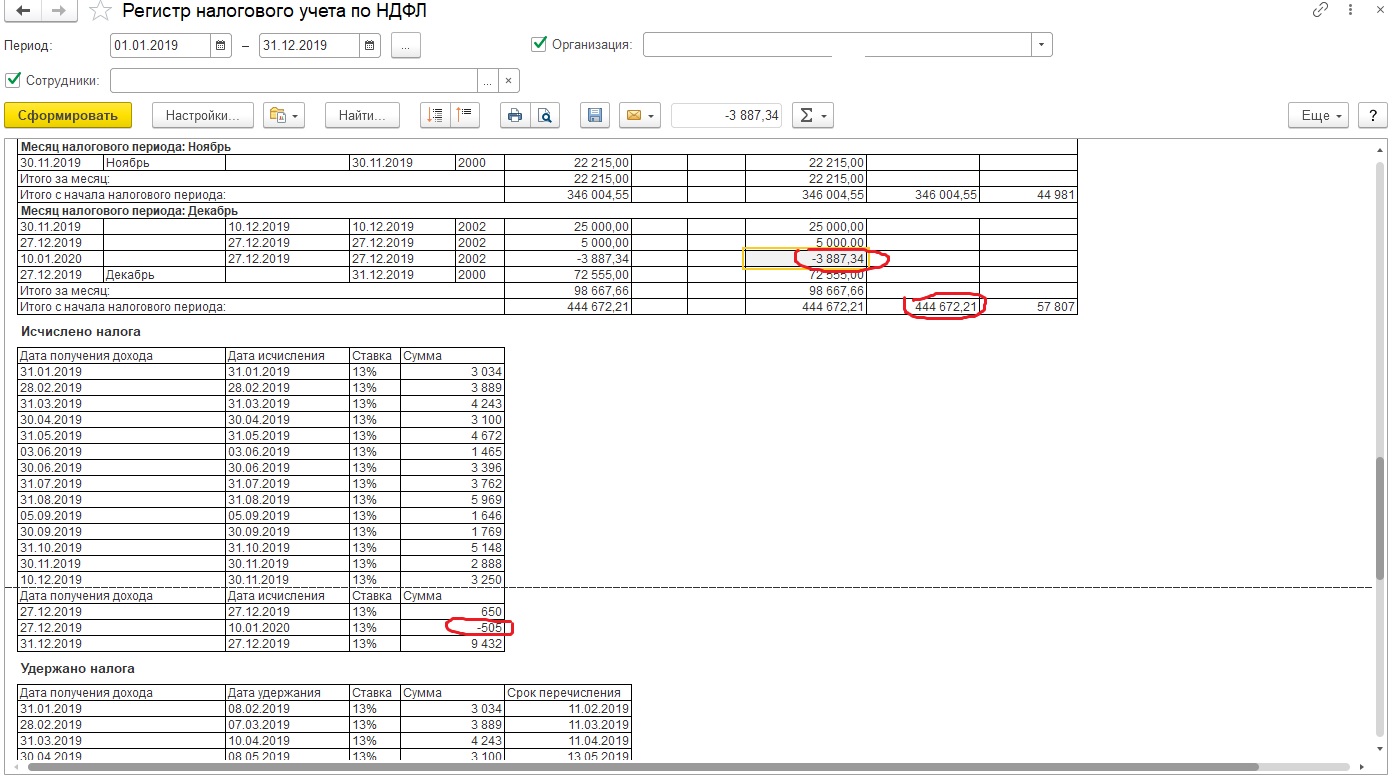Save the report with the diskette icon
Image resolution: width=1393 pixels, height=777 pixels.
tap(595, 115)
